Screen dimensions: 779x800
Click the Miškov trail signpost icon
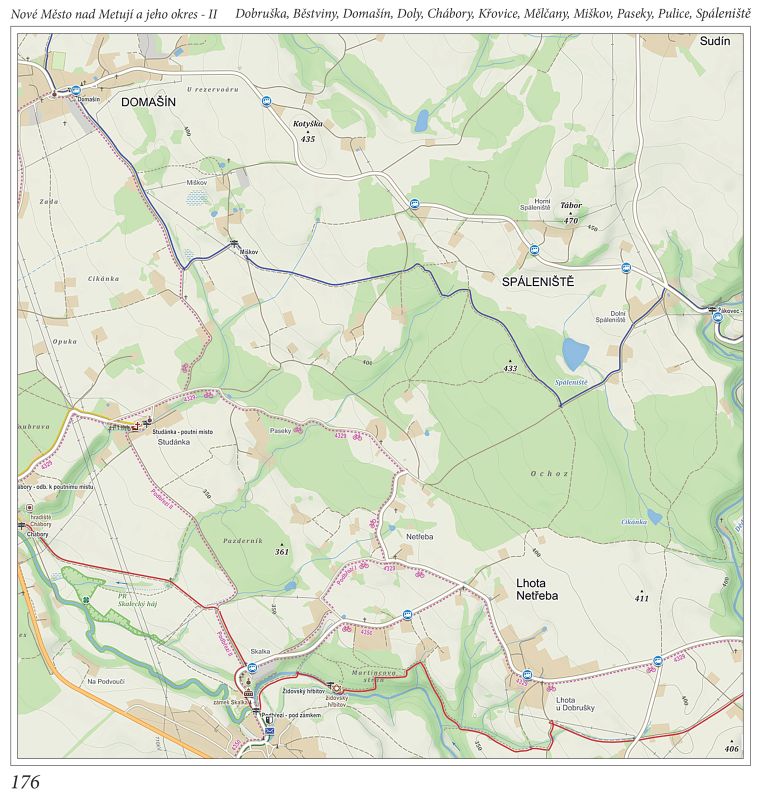(234, 243)
